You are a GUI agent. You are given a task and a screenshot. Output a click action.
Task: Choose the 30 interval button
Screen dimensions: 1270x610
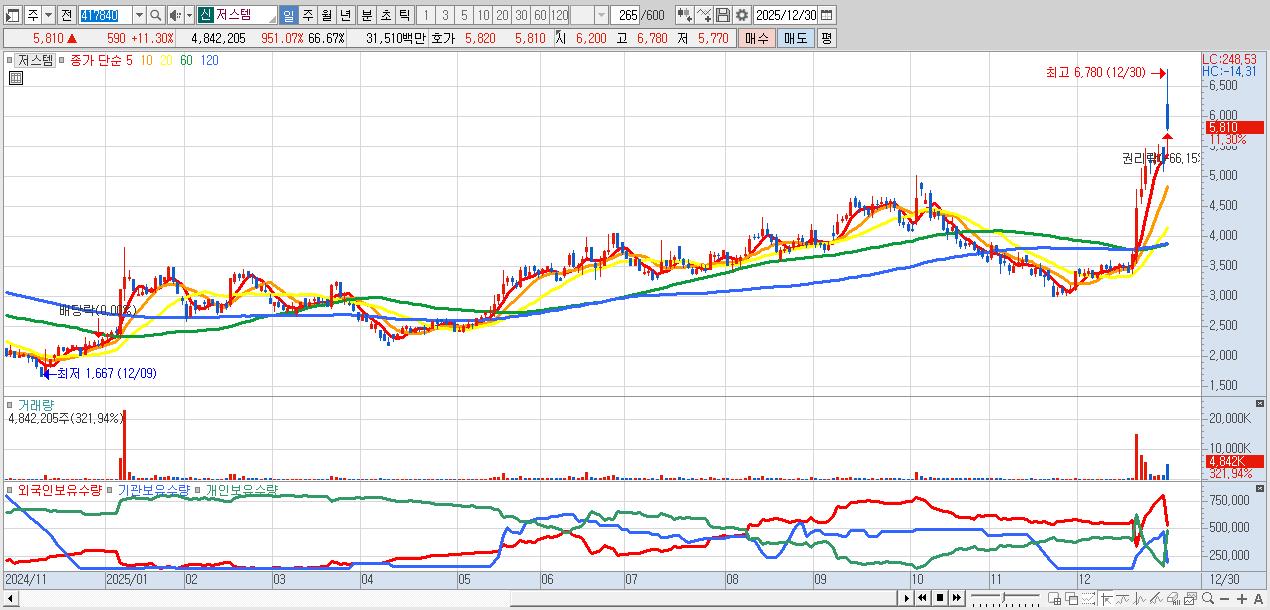pos(521,15)
